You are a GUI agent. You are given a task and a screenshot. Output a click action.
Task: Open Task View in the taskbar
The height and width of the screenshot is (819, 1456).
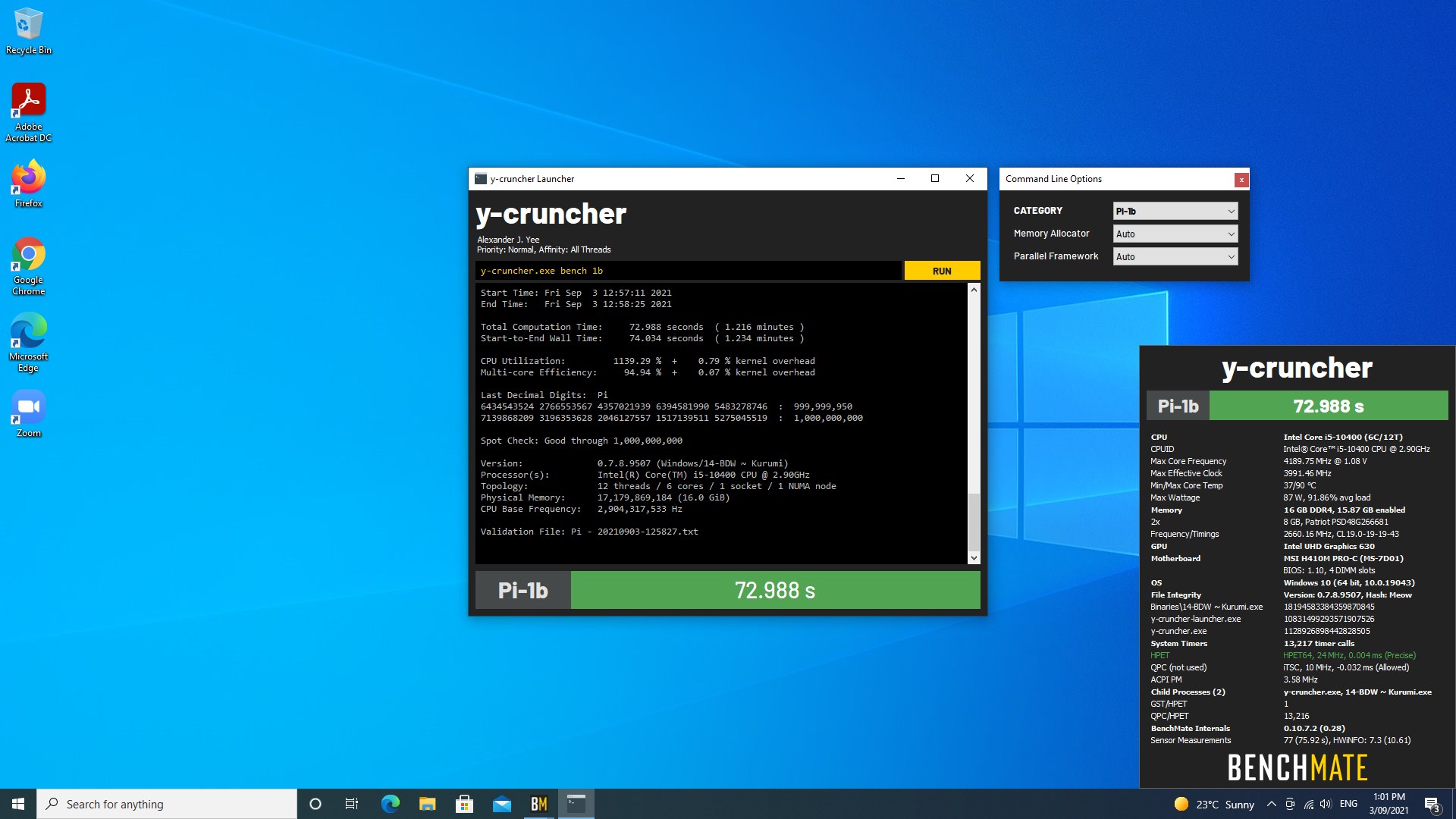point(352,804)
